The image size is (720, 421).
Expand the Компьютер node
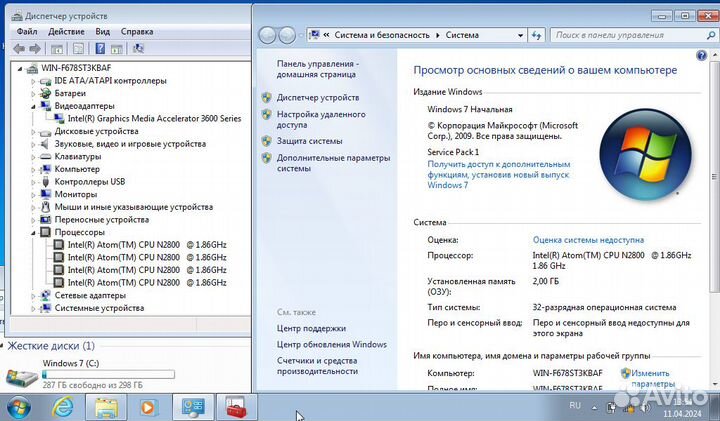(33, 169)
